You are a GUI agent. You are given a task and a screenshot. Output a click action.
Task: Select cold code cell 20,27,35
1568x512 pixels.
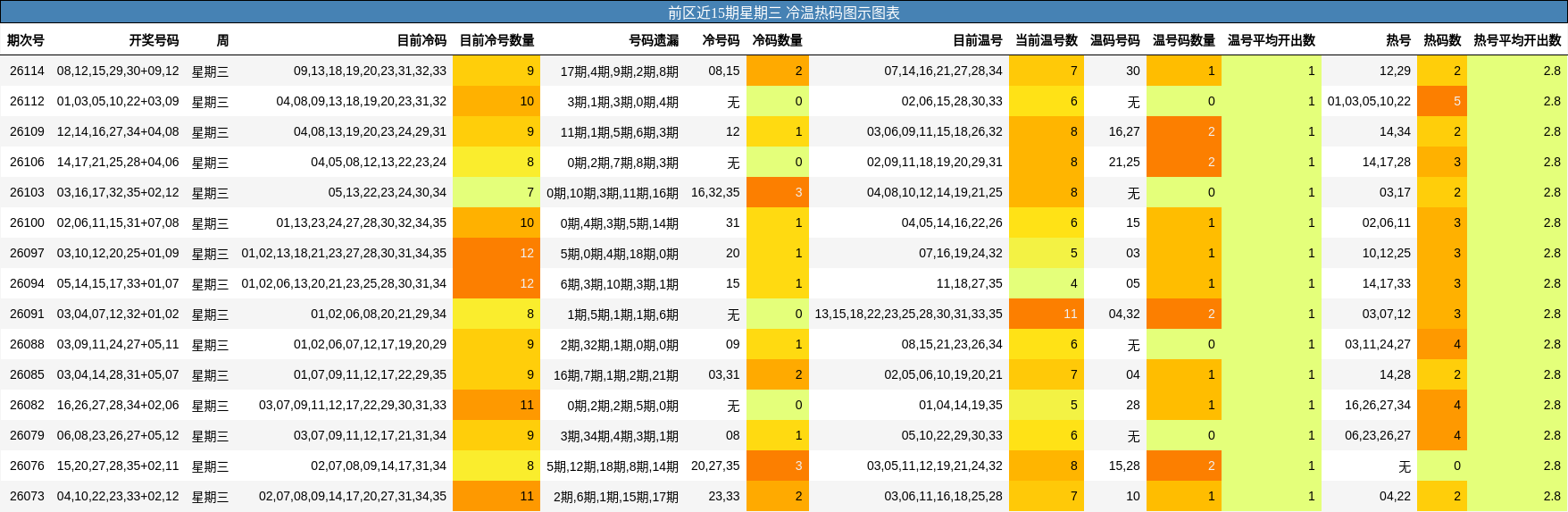point(715,466)
